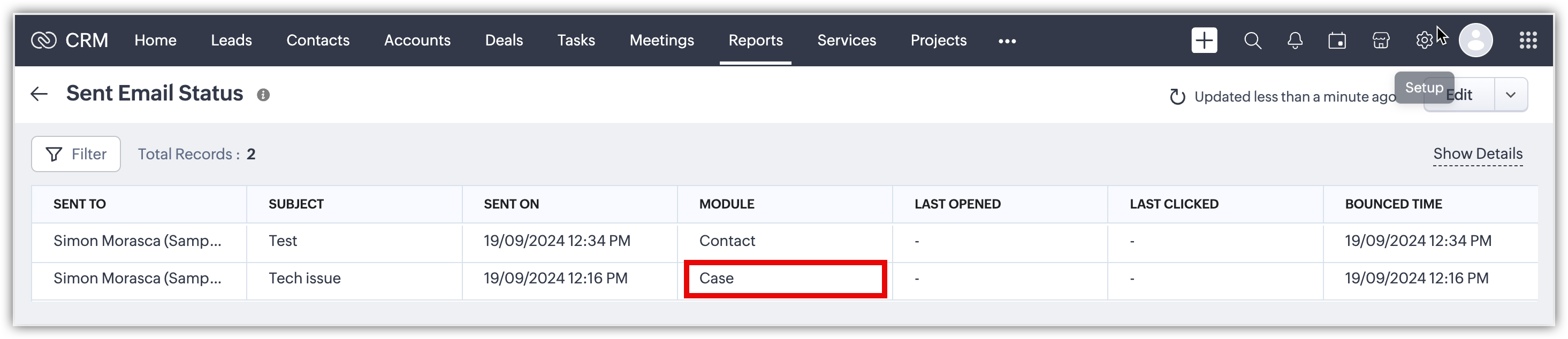Click the SENT ON column header
The image size is (1568, 339).
[x=511, y=204]
